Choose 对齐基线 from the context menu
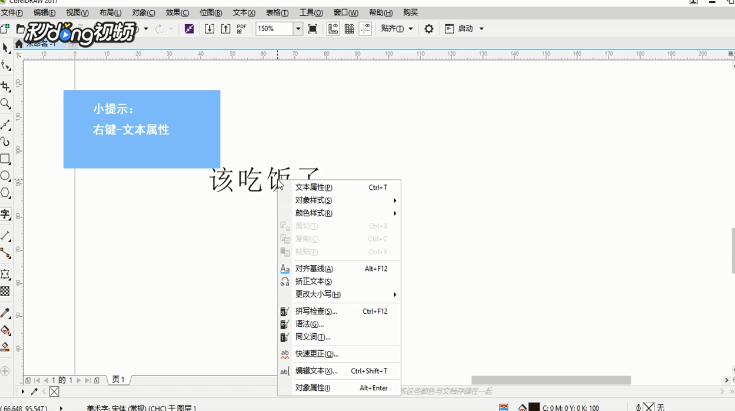The image size is (735, 411). click(x=339, y=269)
